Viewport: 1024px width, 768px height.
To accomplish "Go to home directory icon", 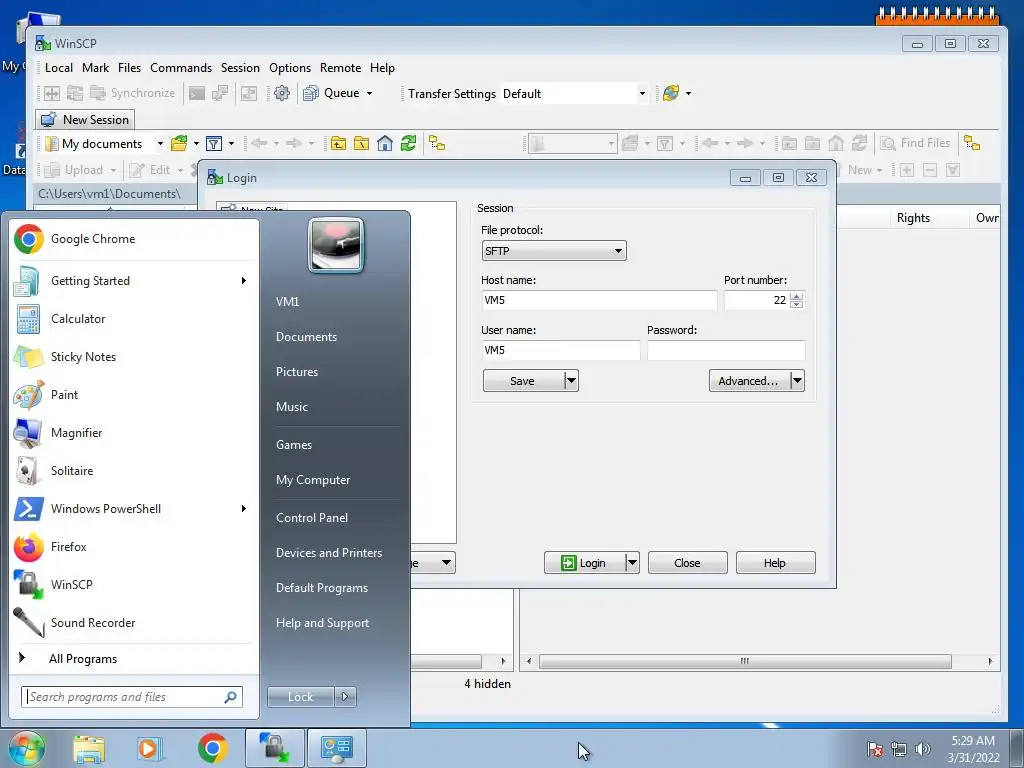I will [x=385, y=144].
